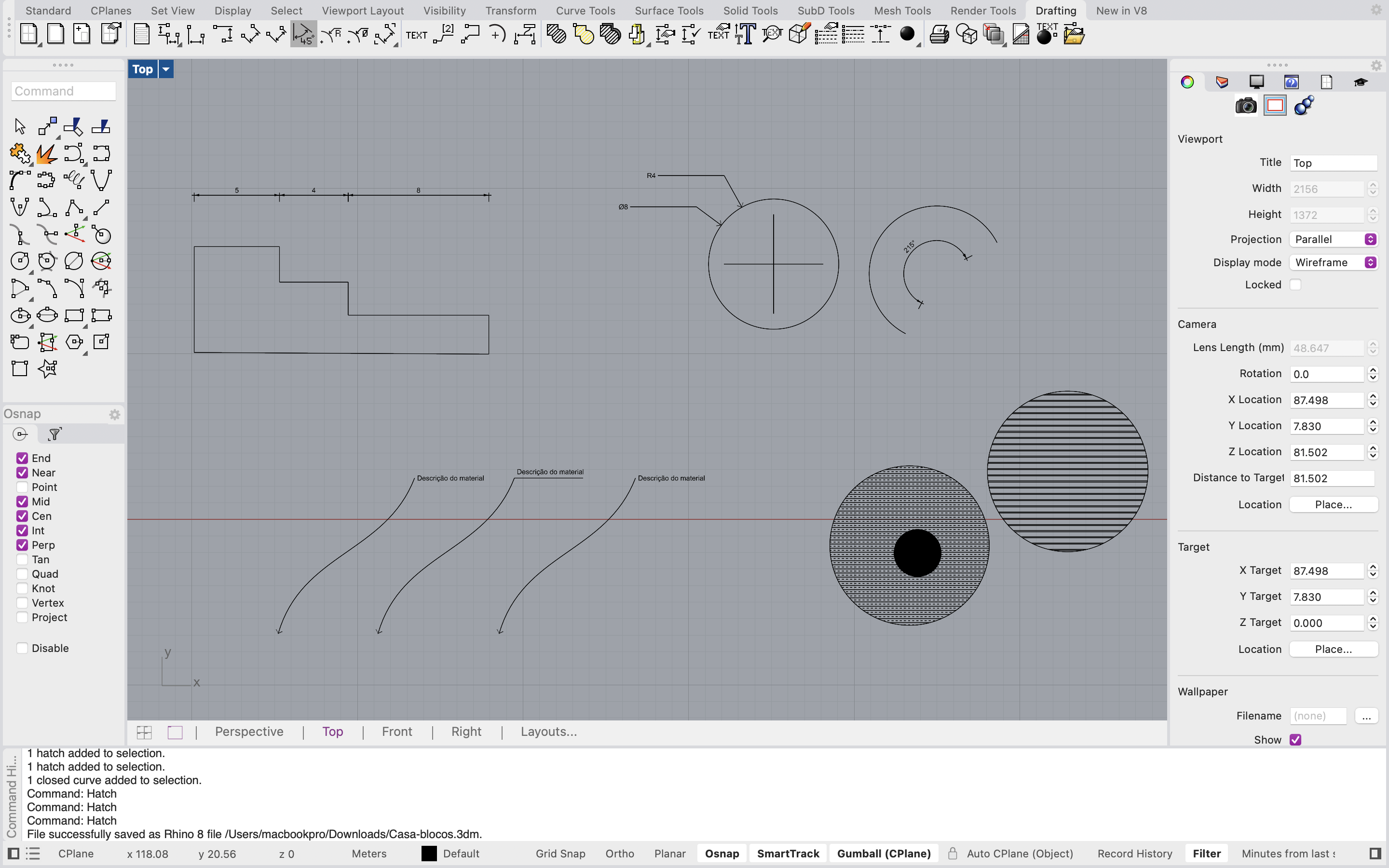Click the camera Location Place button
Viewport: 1389px width, 868px height.
point(1333,504)
